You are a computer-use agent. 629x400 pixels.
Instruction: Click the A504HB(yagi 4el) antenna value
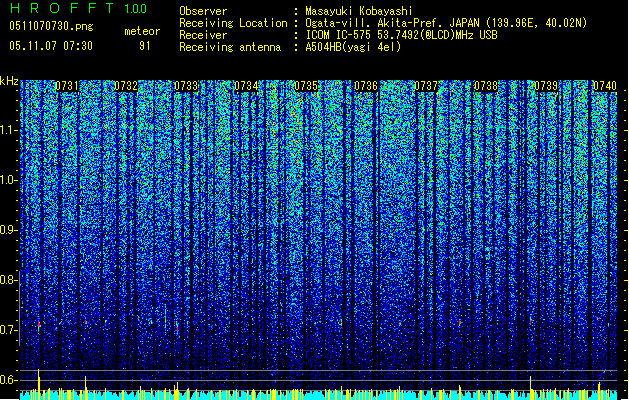[353, 47]
